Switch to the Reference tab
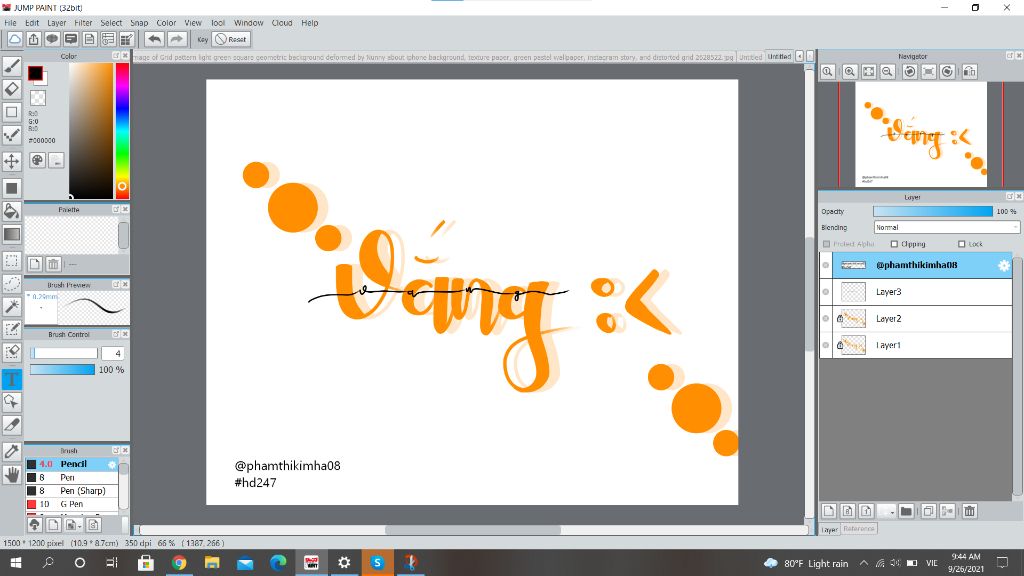 tap(859, 528)
